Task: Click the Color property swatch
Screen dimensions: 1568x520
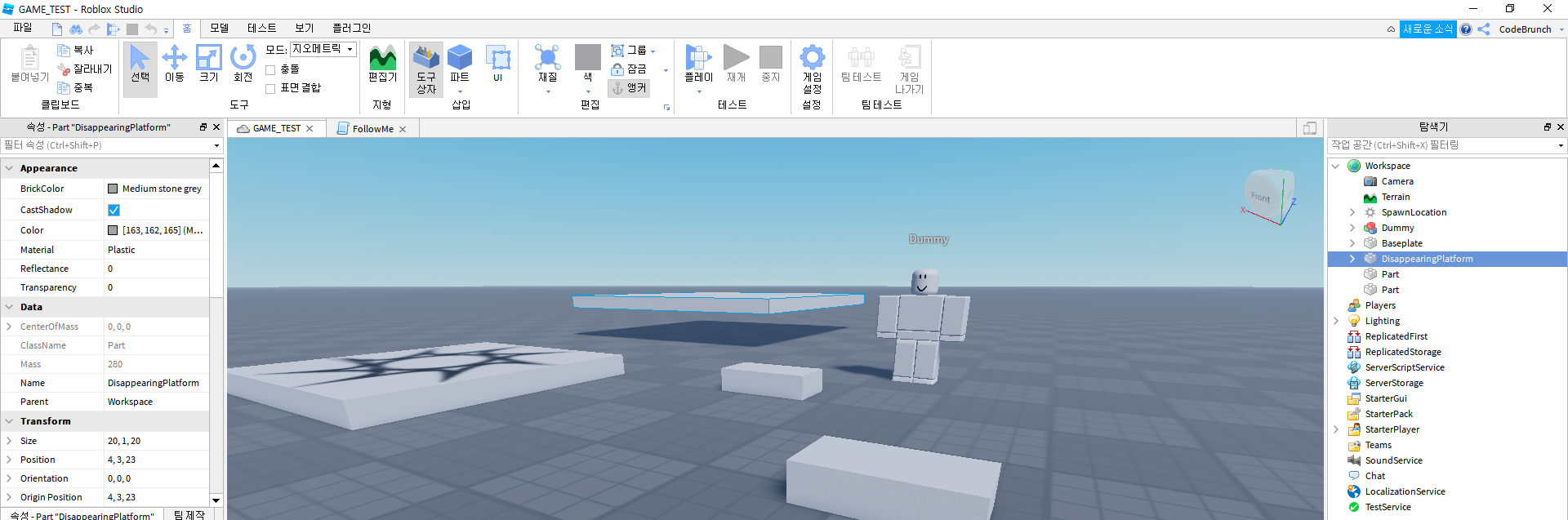Action: click(113, 230)
